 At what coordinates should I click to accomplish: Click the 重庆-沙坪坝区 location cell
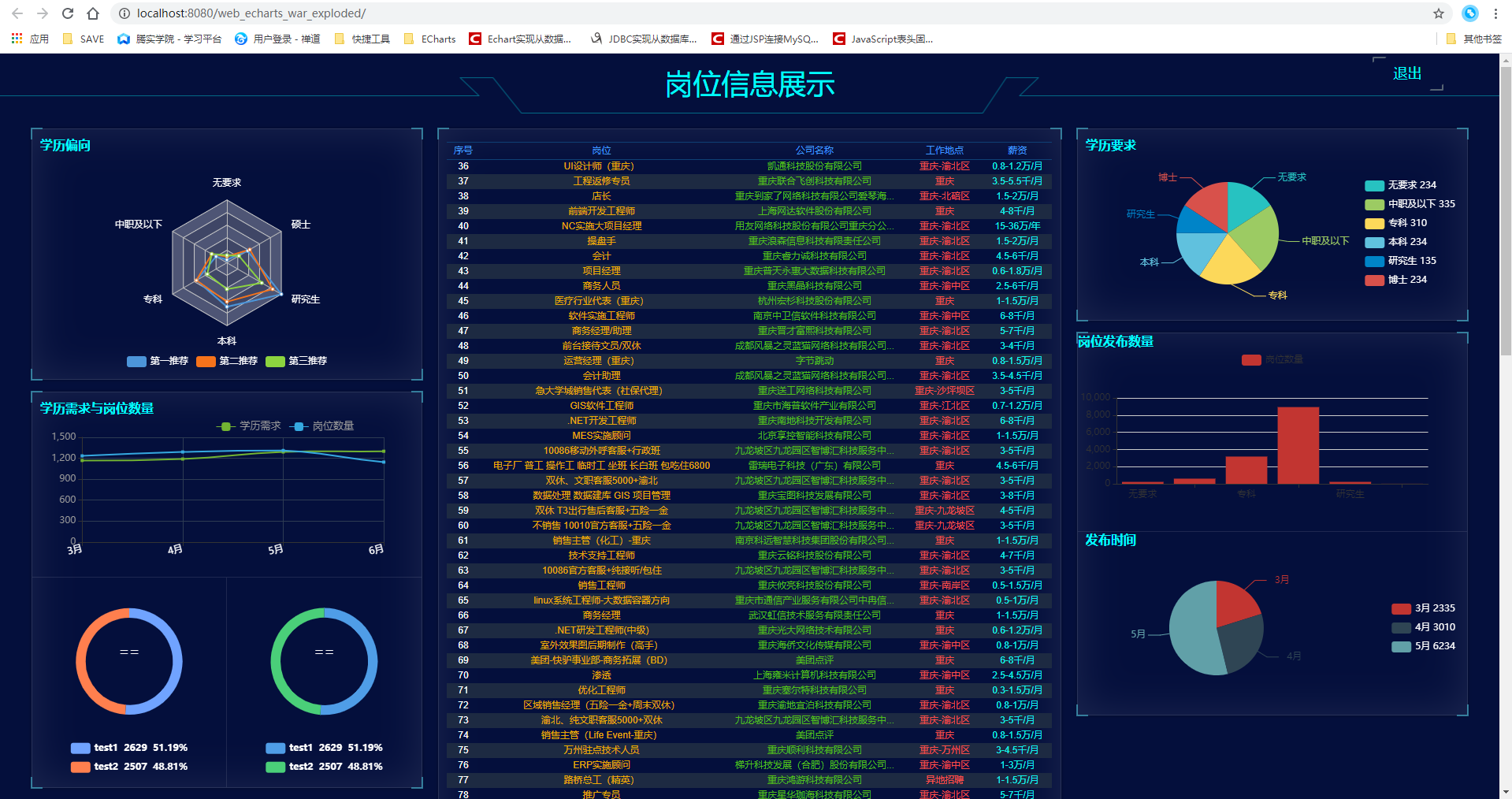click(944, 391)
